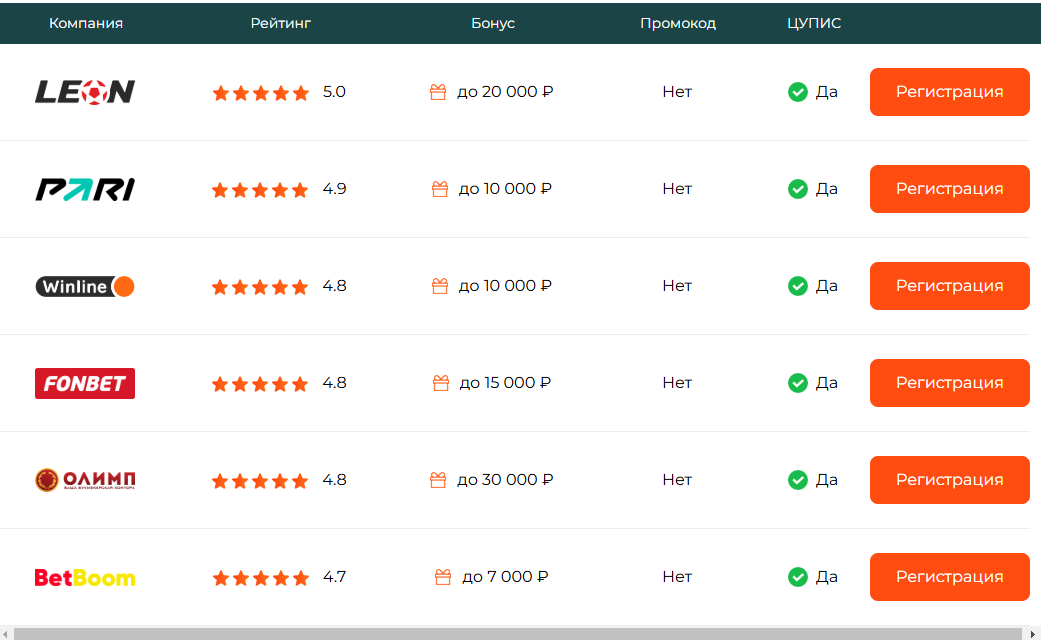Screen dimensions: 1053x640
Task: Open the BetBoom logo
Action: 85,578
